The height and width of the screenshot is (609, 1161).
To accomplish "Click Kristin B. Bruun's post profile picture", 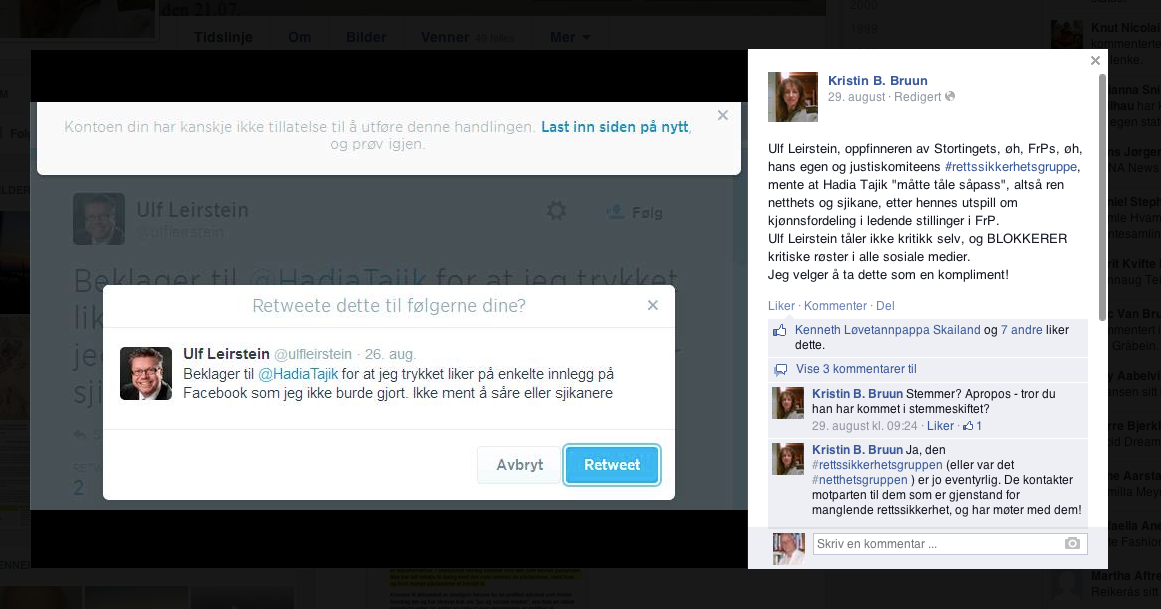I will 793,97.
